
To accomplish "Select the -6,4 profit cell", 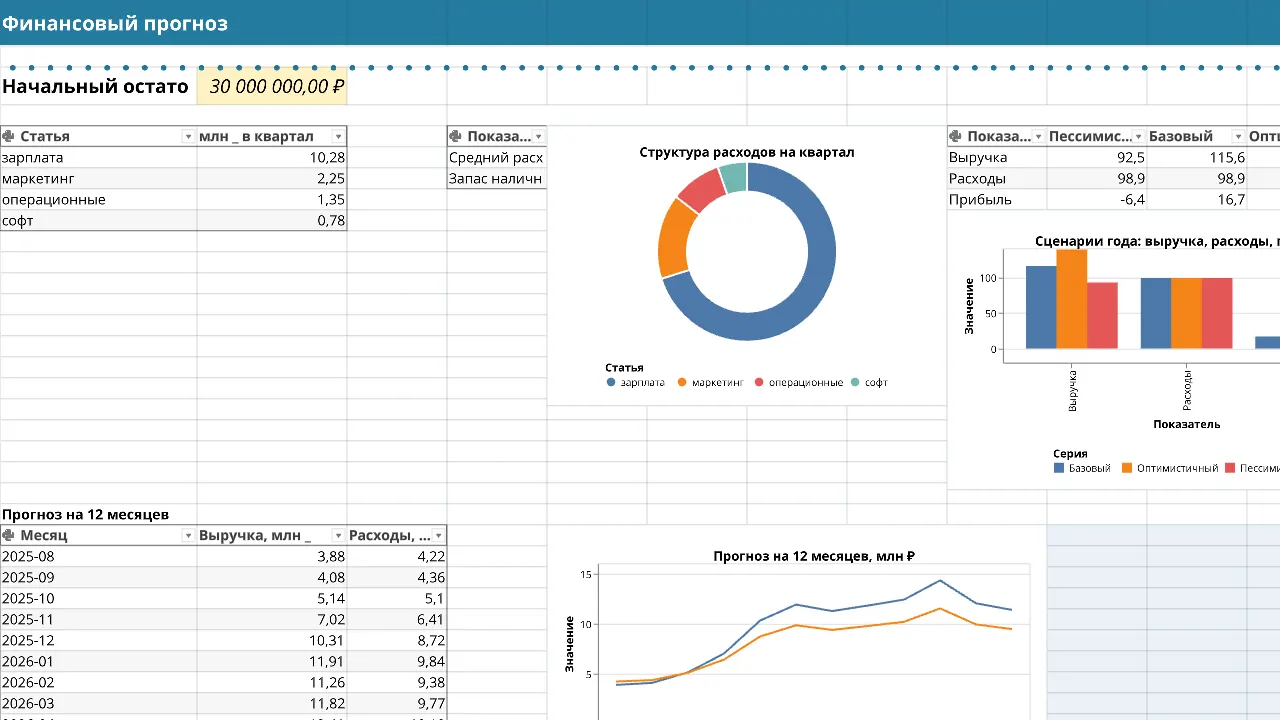I will pos(1097,200).
